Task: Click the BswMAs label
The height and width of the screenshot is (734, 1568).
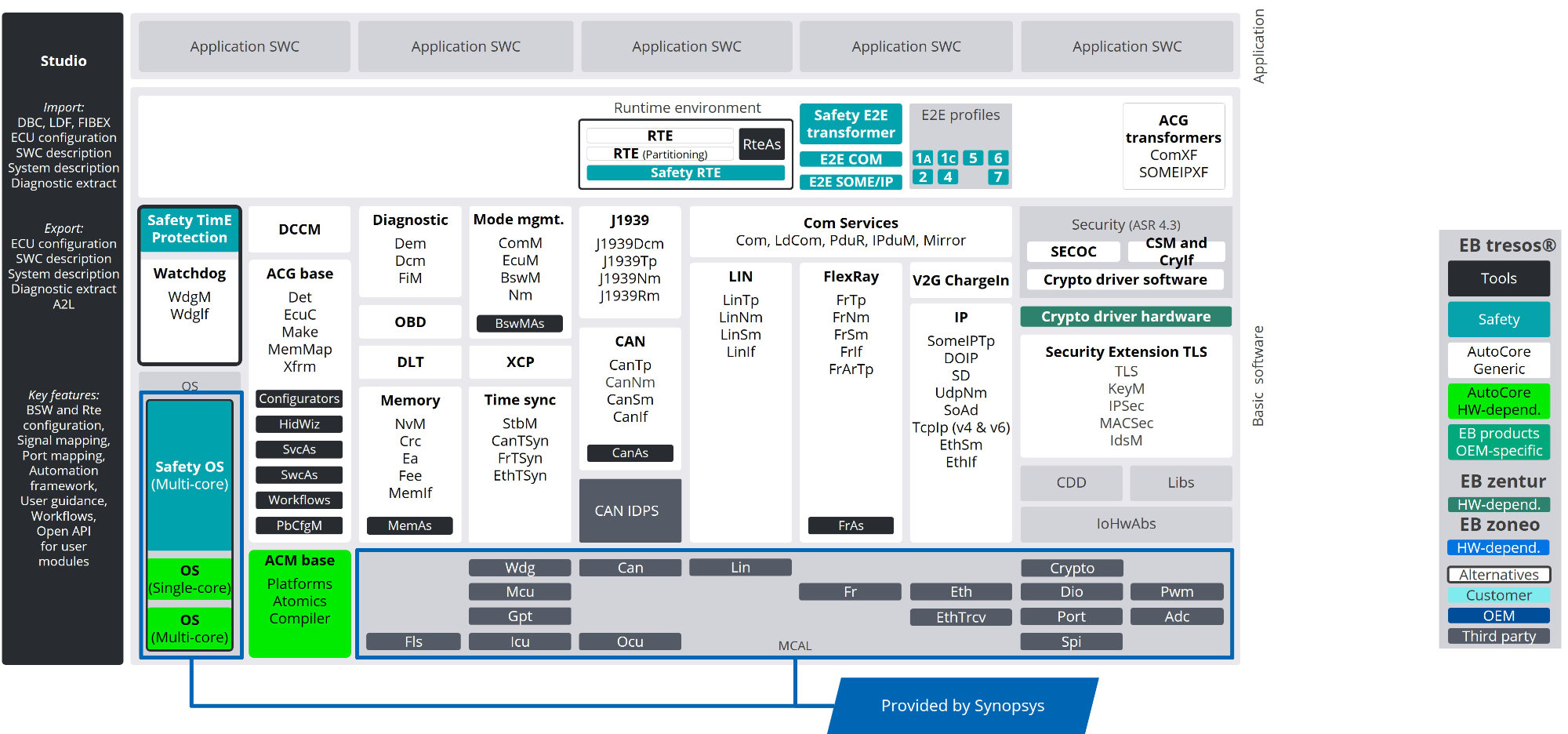Action: pos(520,323)
